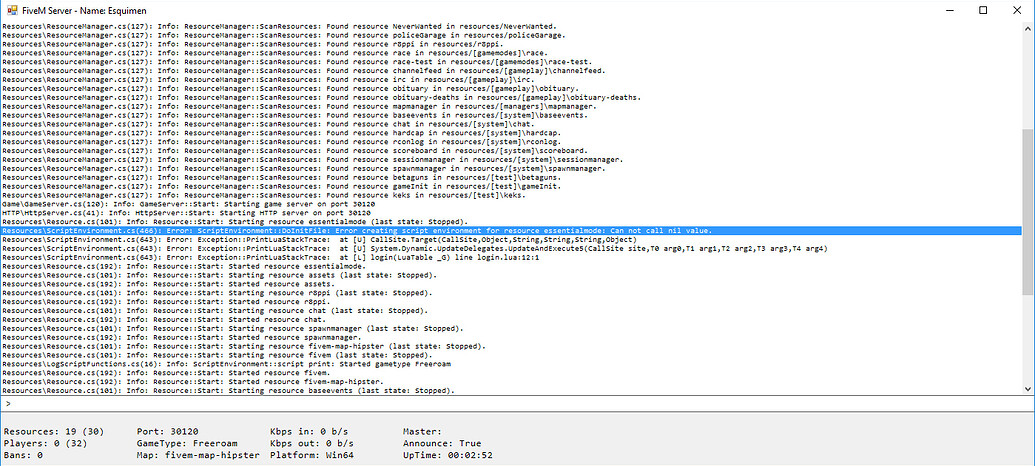Image resolution: width=1035 pixels, height=466 pixels.
Task: Select the log line 'Found resource baseevents'
Action: 294,115
